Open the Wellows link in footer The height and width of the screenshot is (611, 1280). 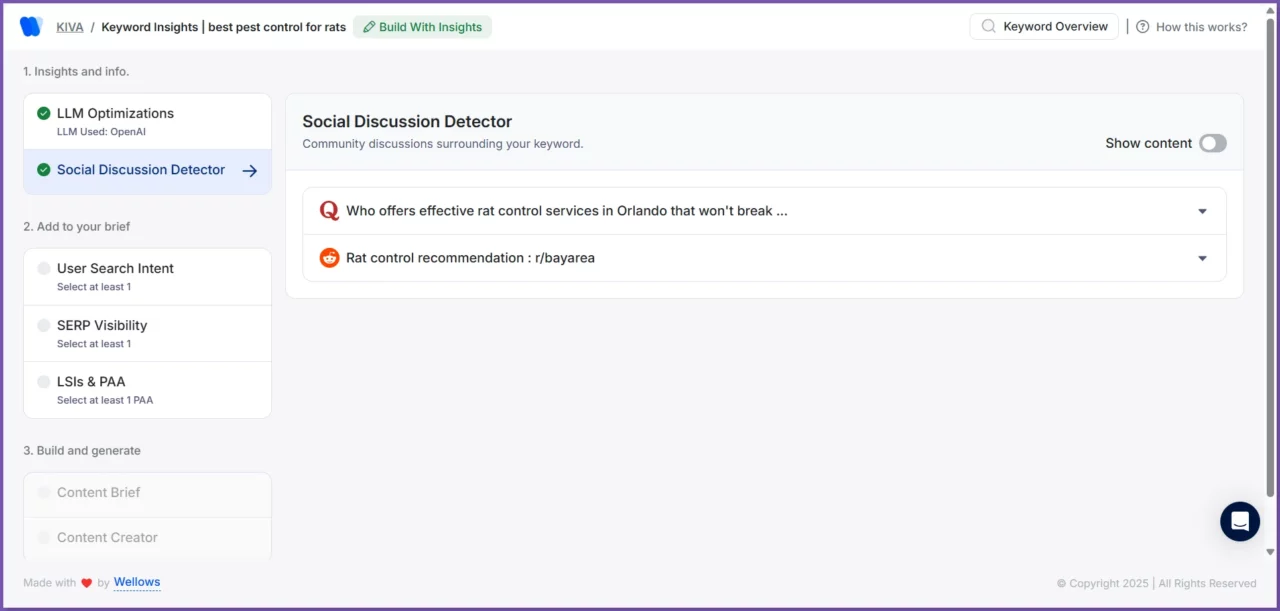pyautogui.click(x=137, y=582)
